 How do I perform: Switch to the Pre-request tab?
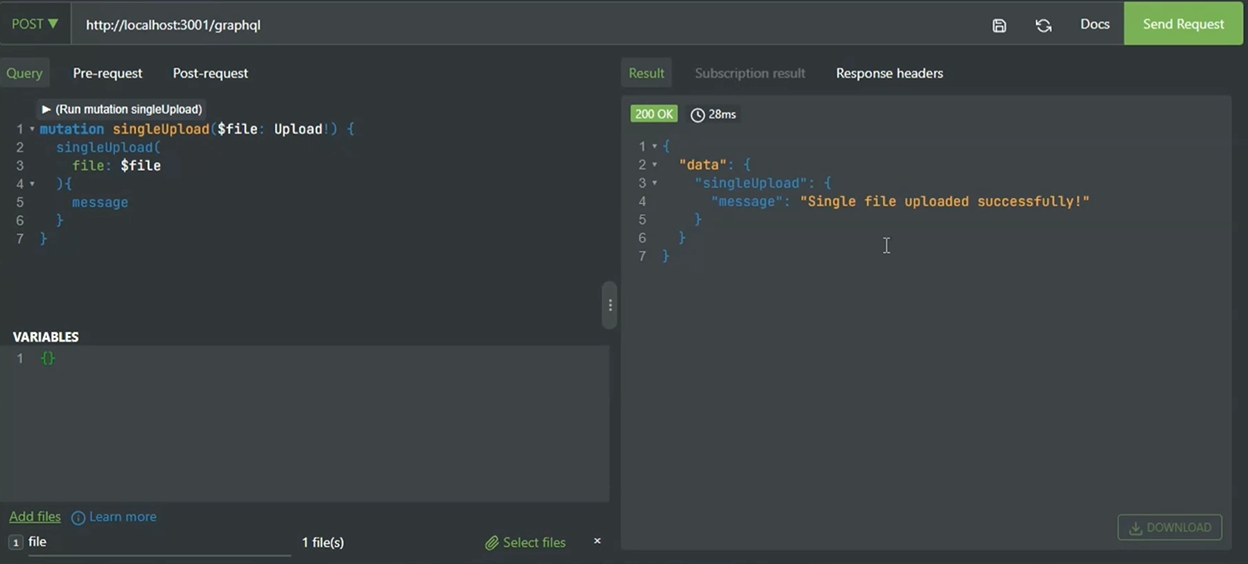coord(107,73)
